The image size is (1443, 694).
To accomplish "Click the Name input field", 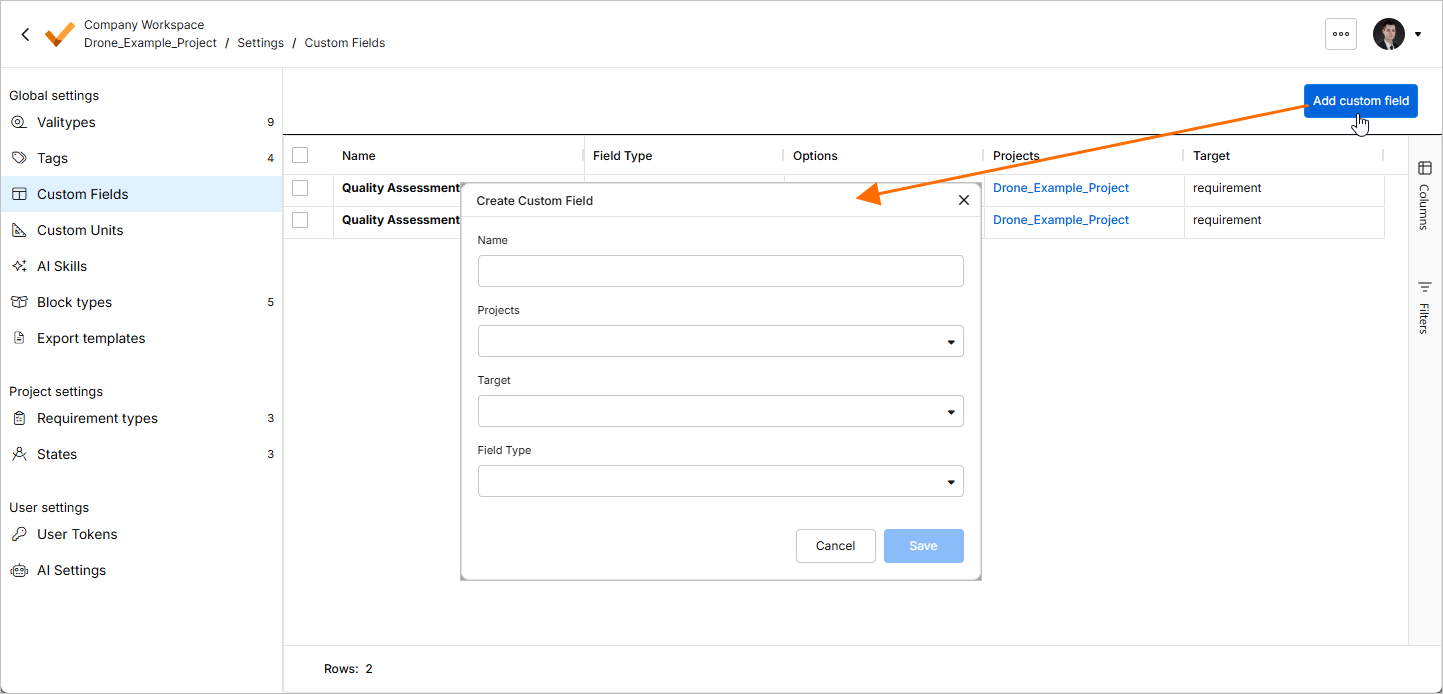I will coord(721,271).
